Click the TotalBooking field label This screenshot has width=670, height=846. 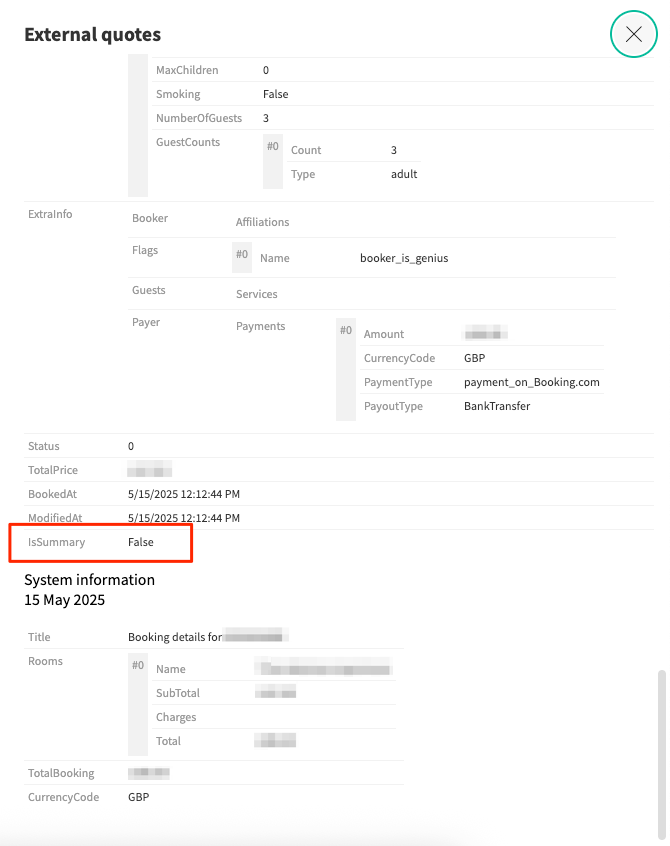point(61,773)
